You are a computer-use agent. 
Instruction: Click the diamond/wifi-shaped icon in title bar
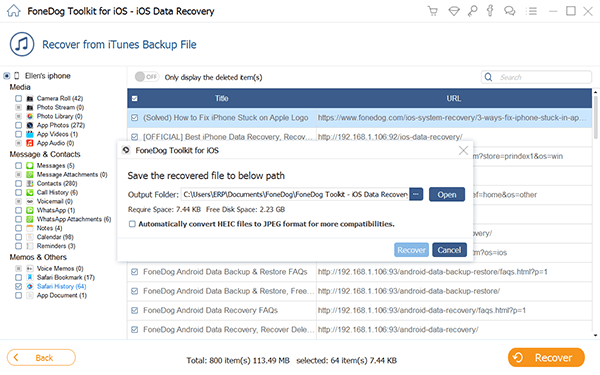click(x=454, y=11)
